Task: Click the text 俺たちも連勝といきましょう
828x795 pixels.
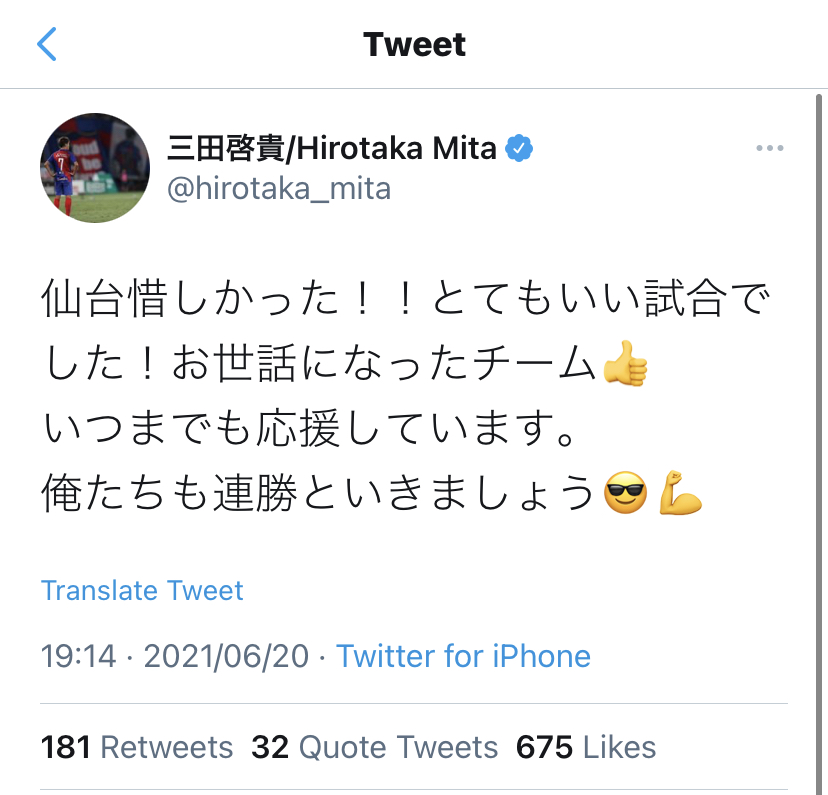Action: tap(320, 494)
